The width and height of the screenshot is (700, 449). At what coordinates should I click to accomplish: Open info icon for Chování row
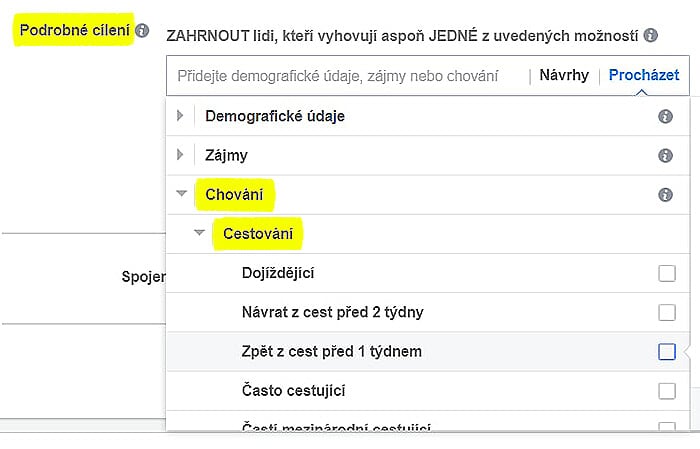pyautogui.click(x=665, y=195)
